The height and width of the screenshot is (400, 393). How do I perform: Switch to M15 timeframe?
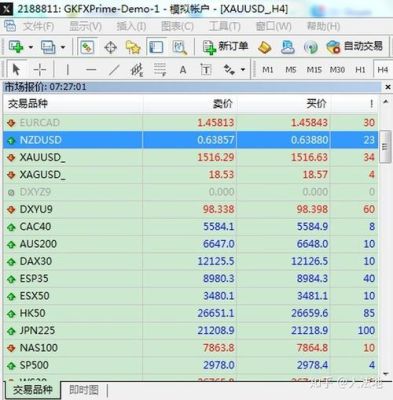[x=314, y=70]
